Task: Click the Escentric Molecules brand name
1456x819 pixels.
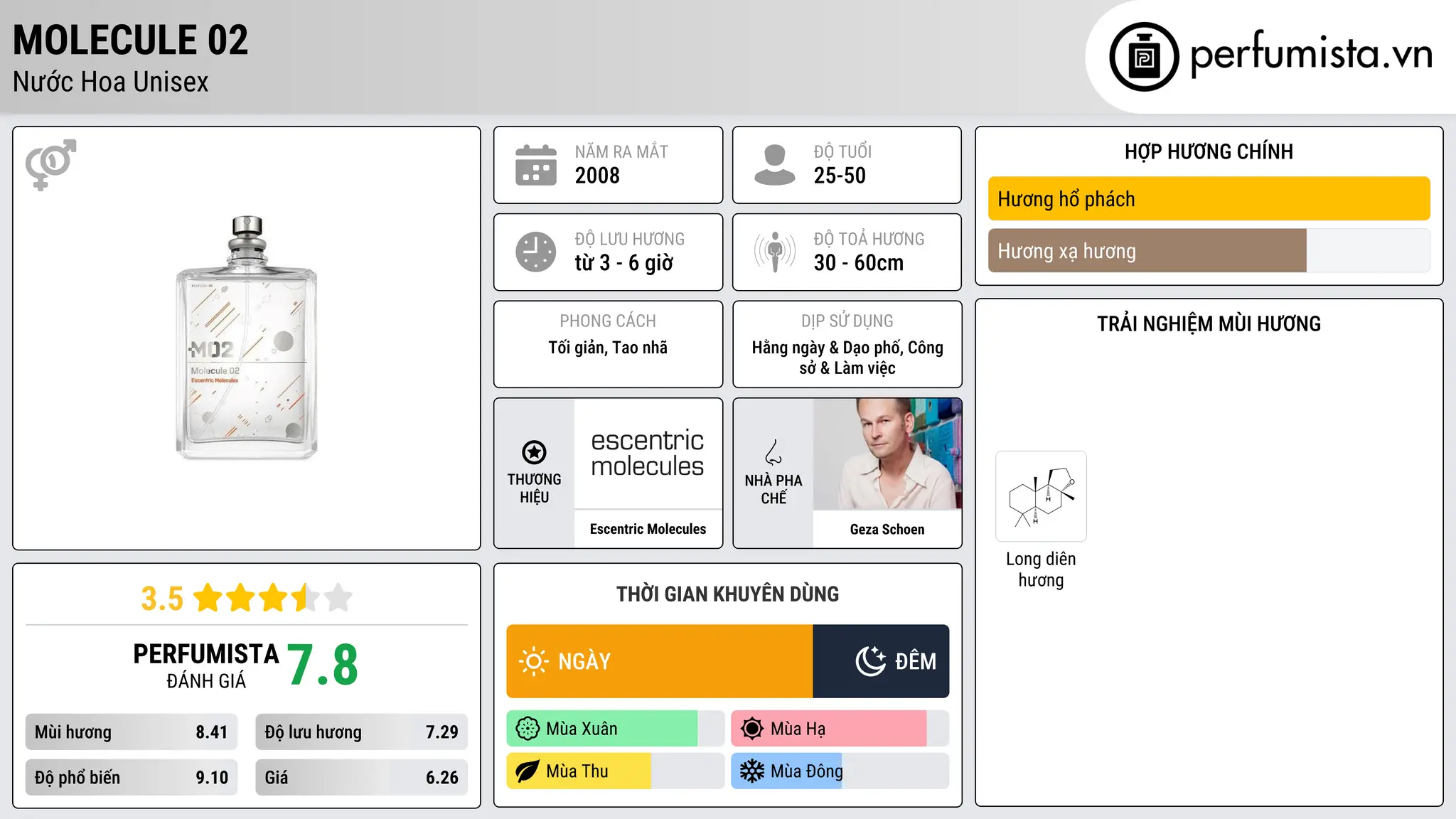Action: [648, 529]
